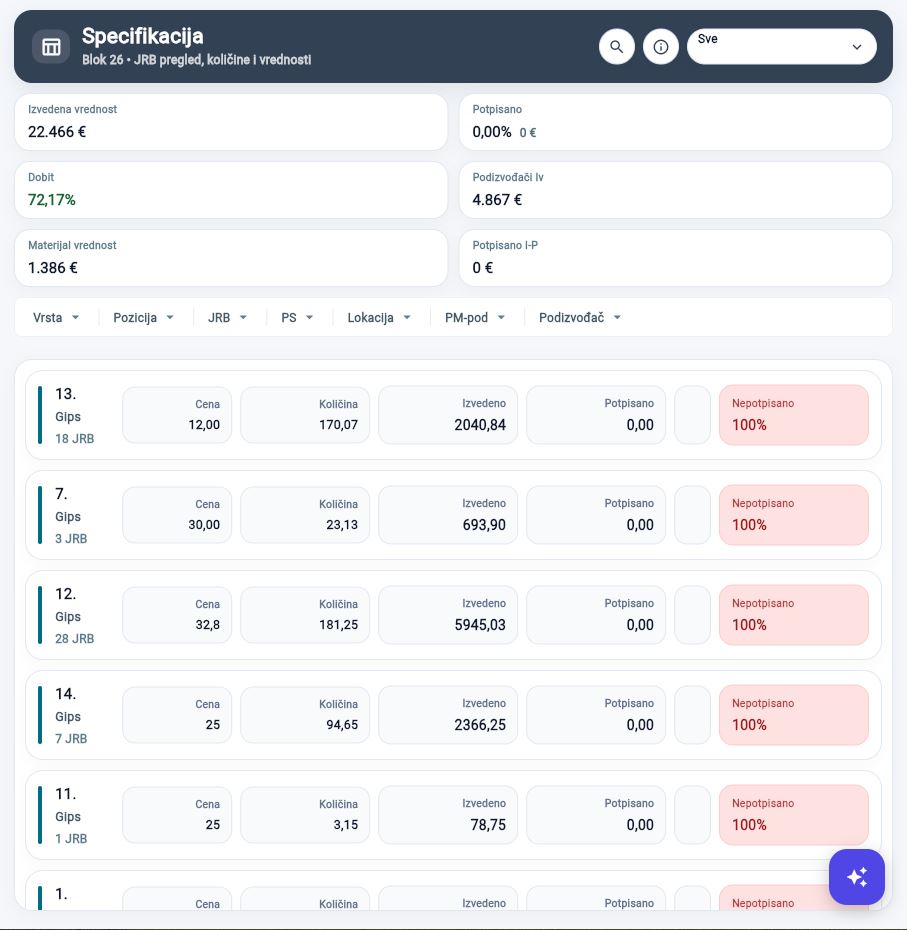This screenshot has width=907, height=930.
Task: Select the Podizvođači Iv card
Action: pyautogui.click(x=676, y=190)
